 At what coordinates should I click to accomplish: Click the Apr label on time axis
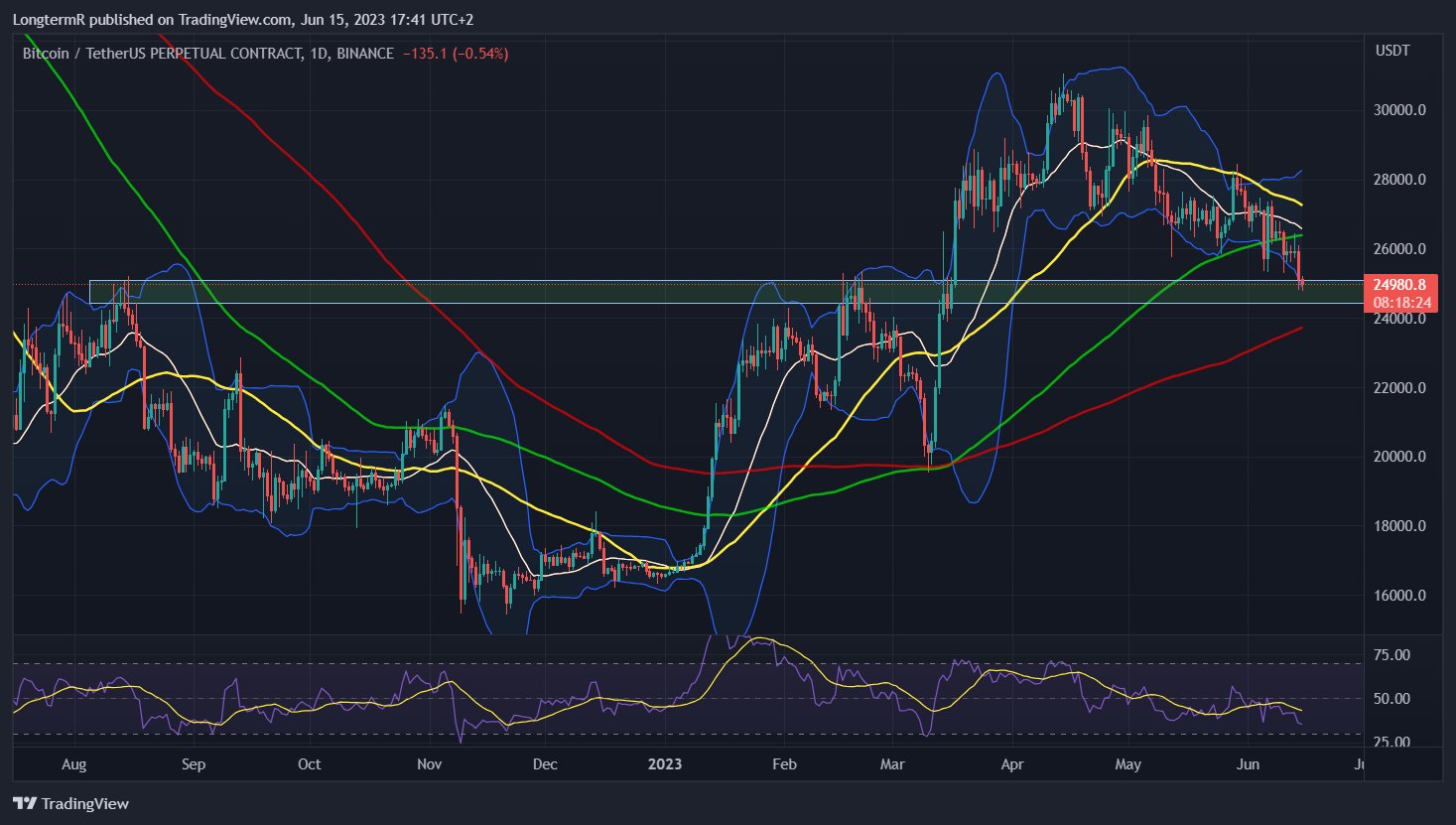[x=1011, y=764]
